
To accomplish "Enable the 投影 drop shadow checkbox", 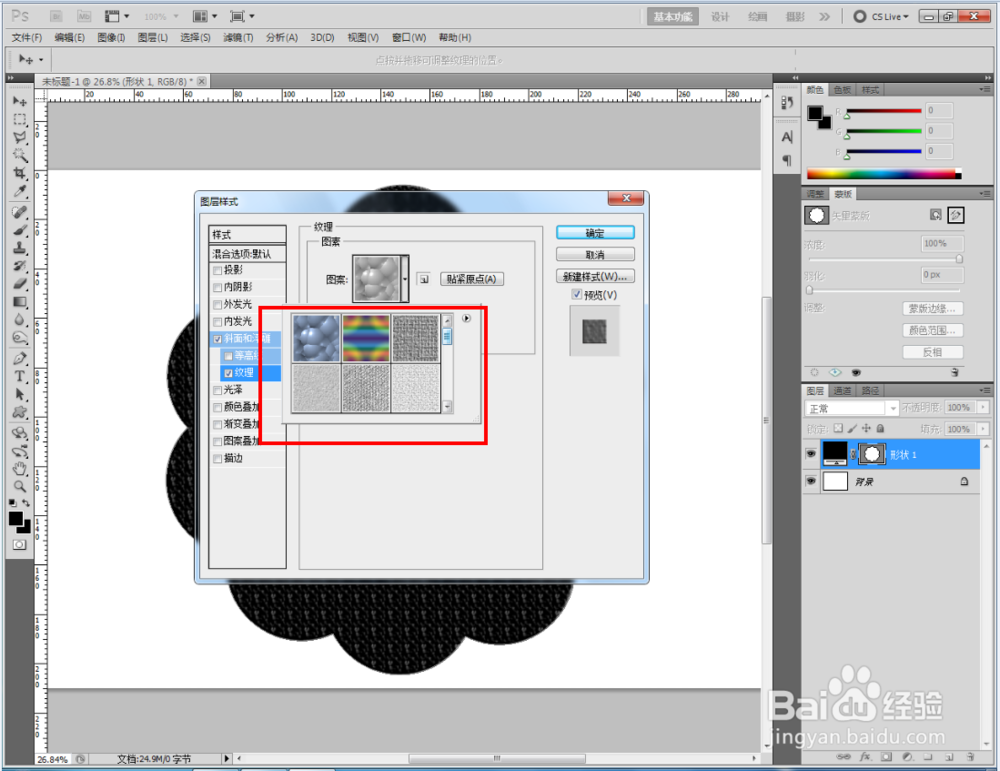I will point(217,270).
